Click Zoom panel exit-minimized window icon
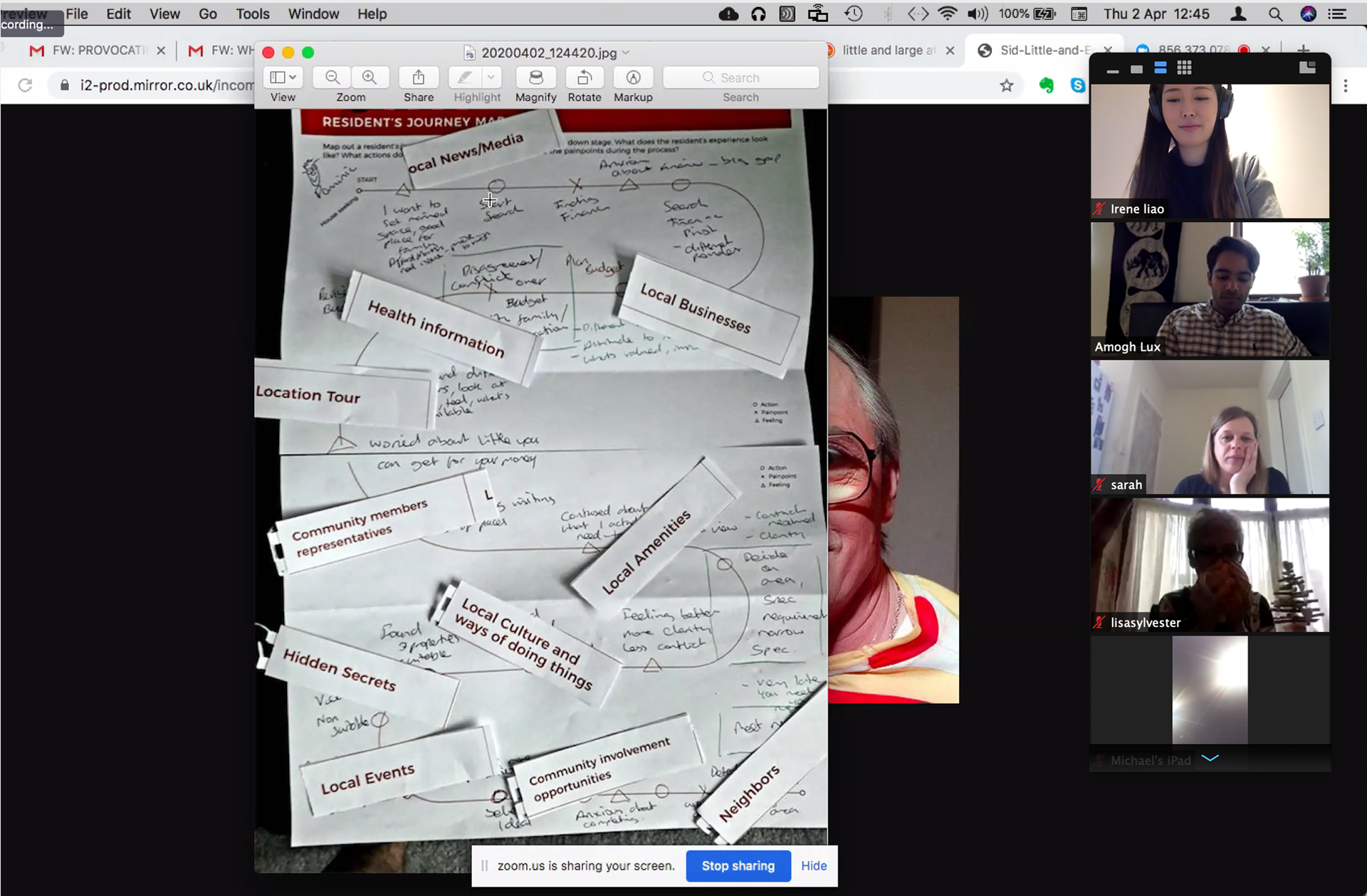1367x896 pixels. coord(1307,68)
